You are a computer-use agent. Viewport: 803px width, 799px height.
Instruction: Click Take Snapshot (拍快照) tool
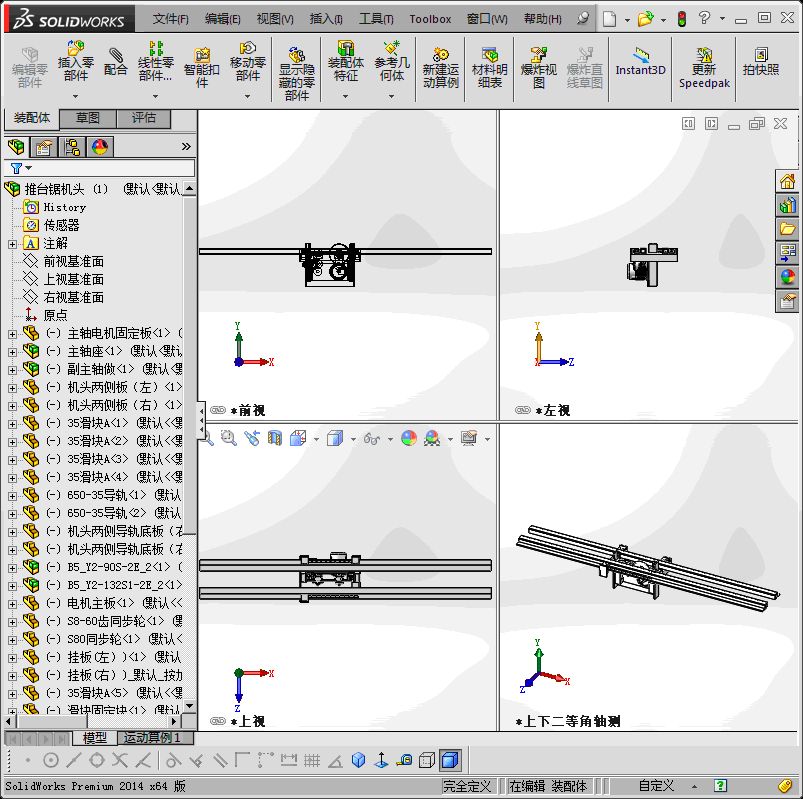(761, 61)
